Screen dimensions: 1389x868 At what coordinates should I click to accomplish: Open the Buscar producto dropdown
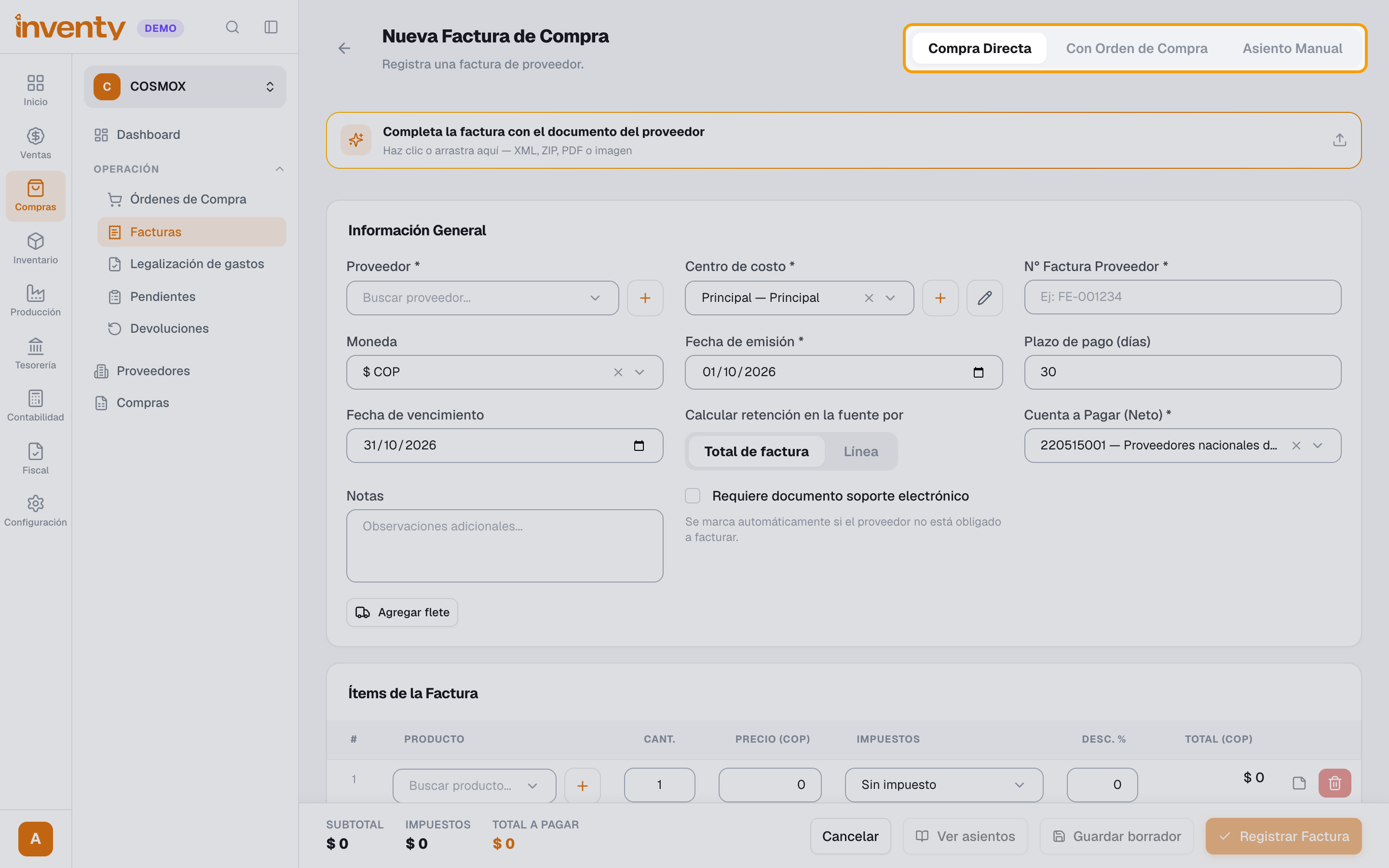[474, 786]
